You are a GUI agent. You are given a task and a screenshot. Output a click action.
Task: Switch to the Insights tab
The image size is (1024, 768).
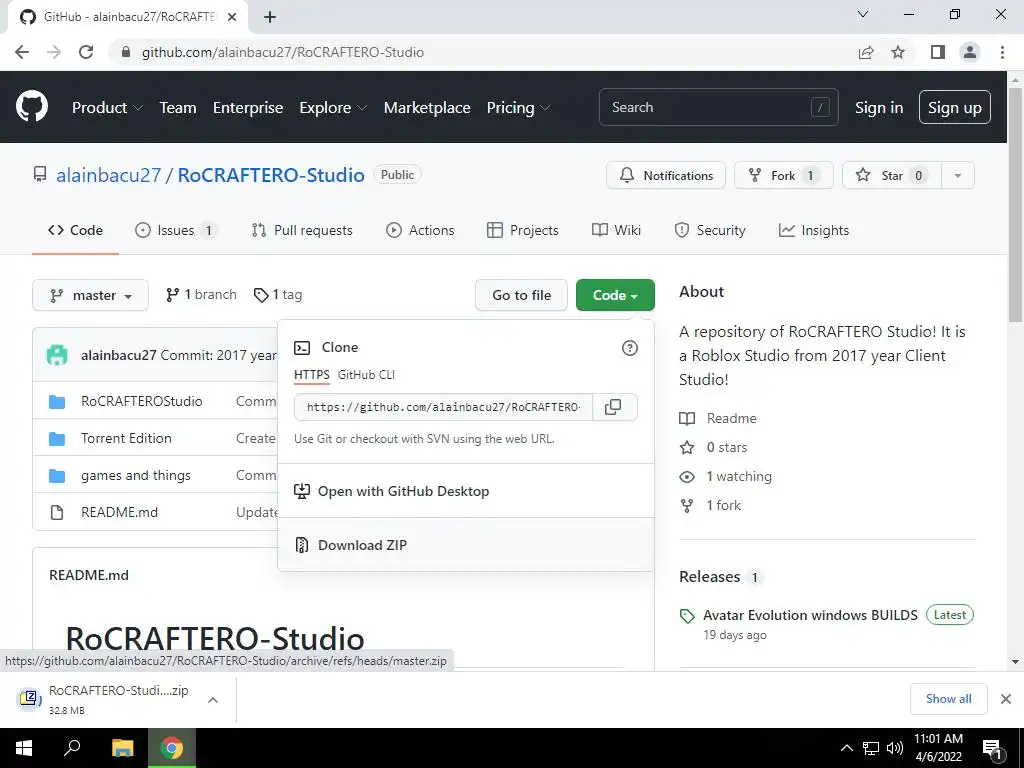814,230
